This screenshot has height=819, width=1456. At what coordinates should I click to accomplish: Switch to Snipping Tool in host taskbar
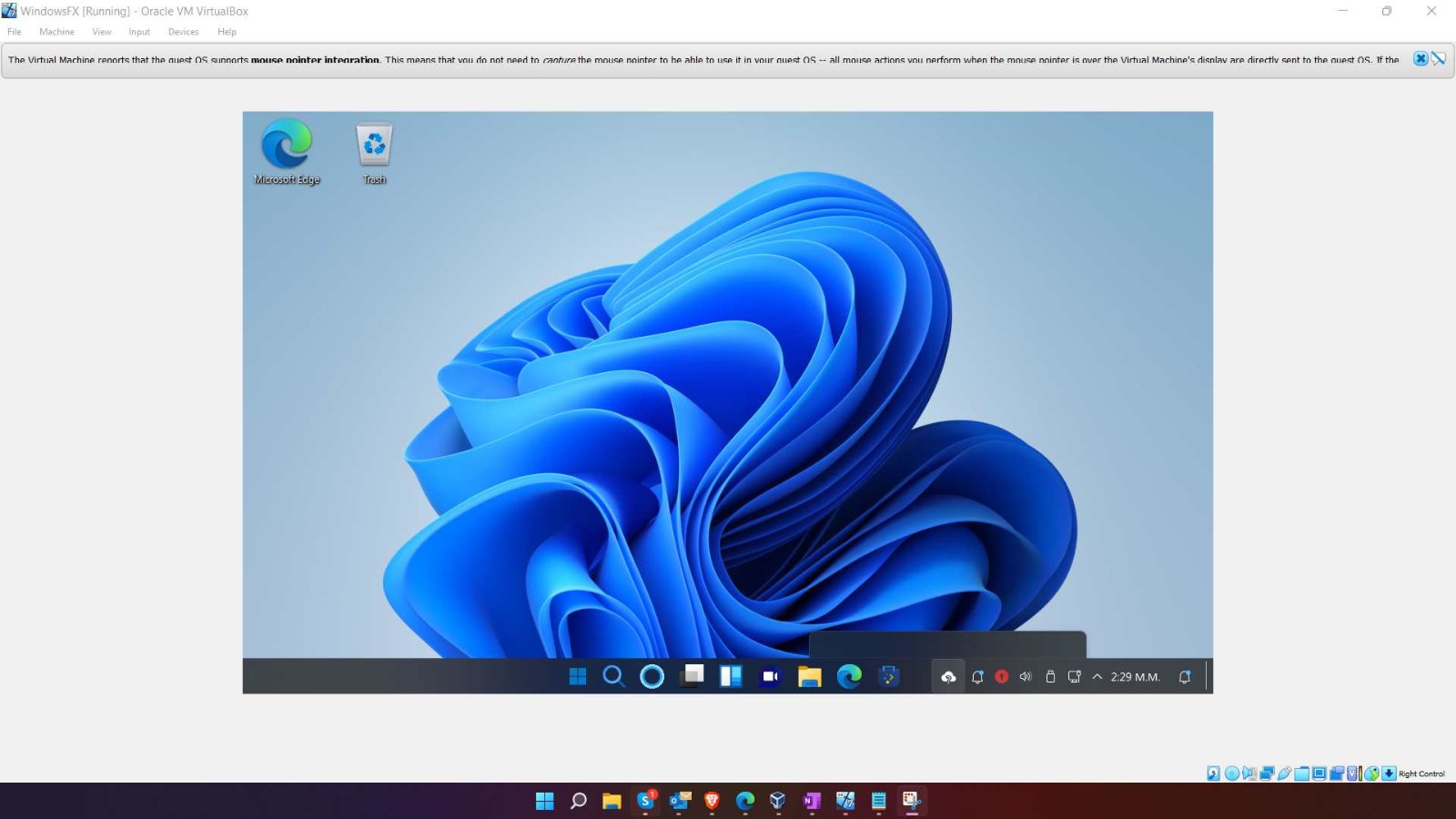click(x=912, y=801)
